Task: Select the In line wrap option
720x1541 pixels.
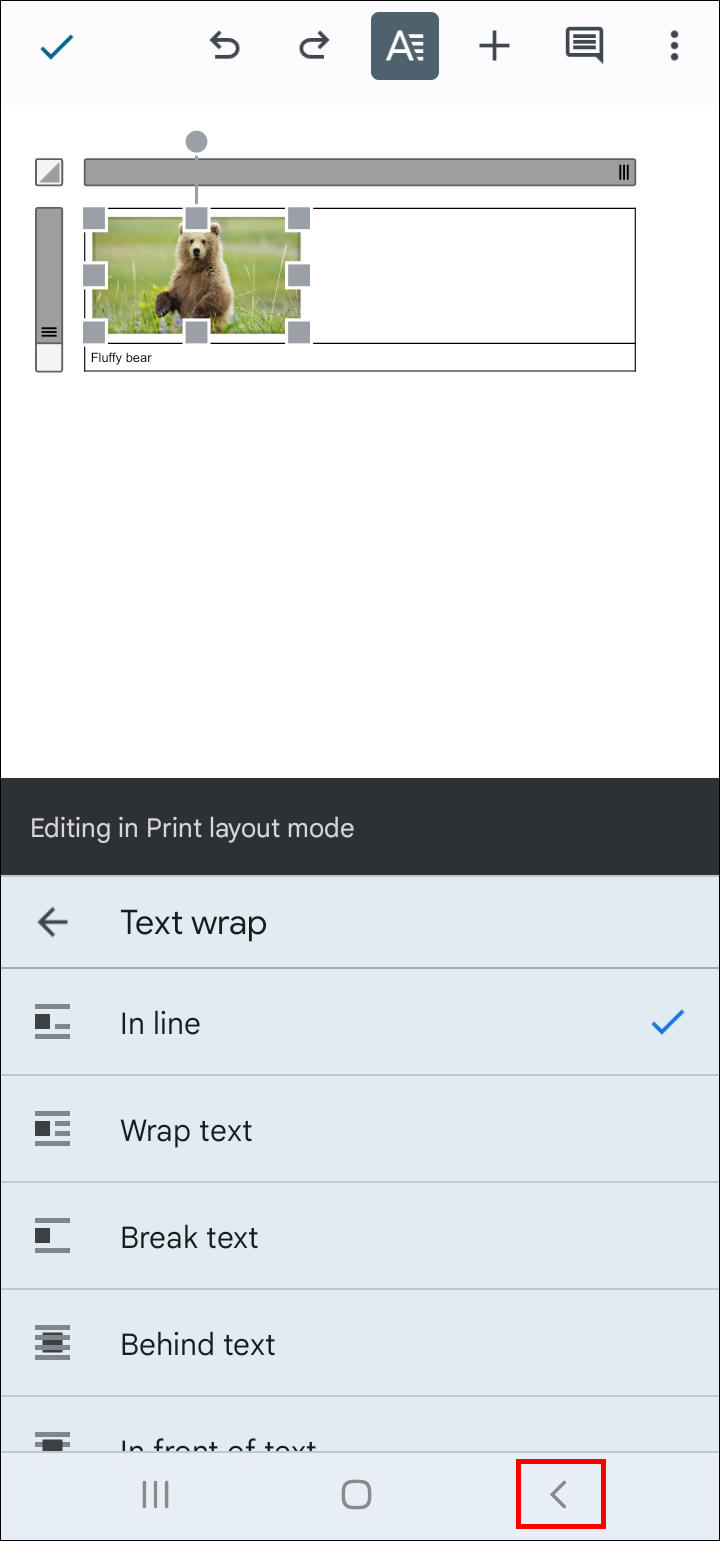Action: [x=360, y=1023]
